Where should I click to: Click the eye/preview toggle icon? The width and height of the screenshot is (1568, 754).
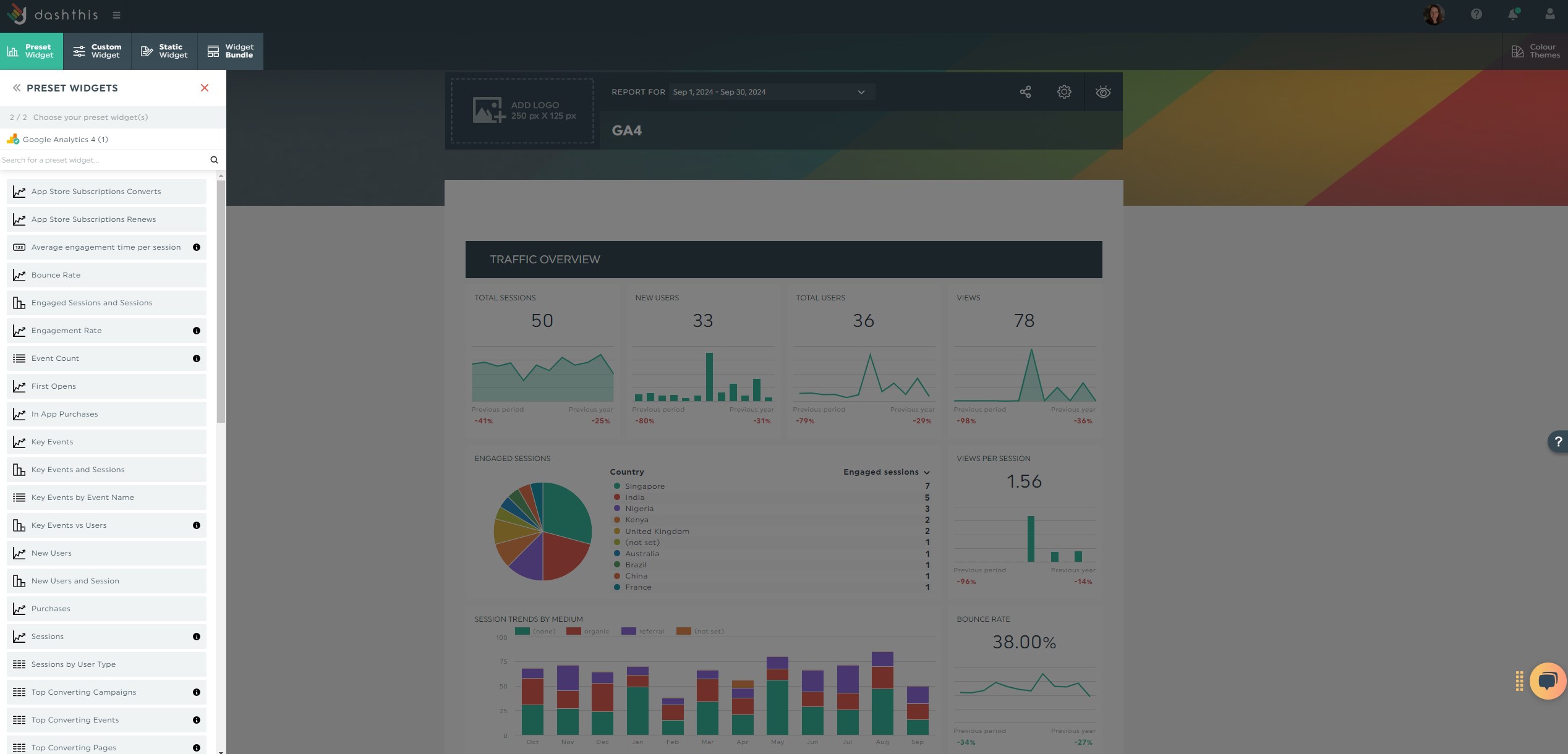click(1103, 92)
